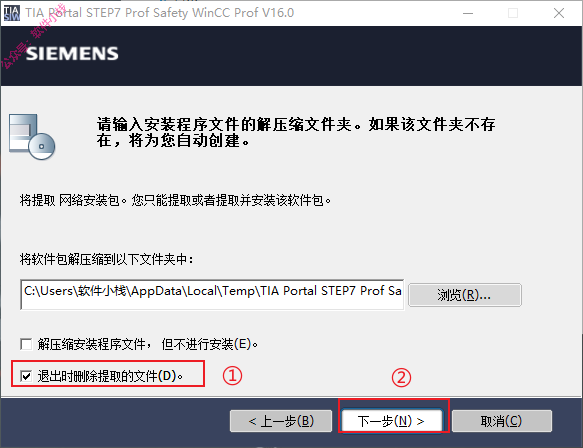Check the extract-only without installing (E) checkbox
Viewport: 583px width, 448px height.
click(26, 344)
